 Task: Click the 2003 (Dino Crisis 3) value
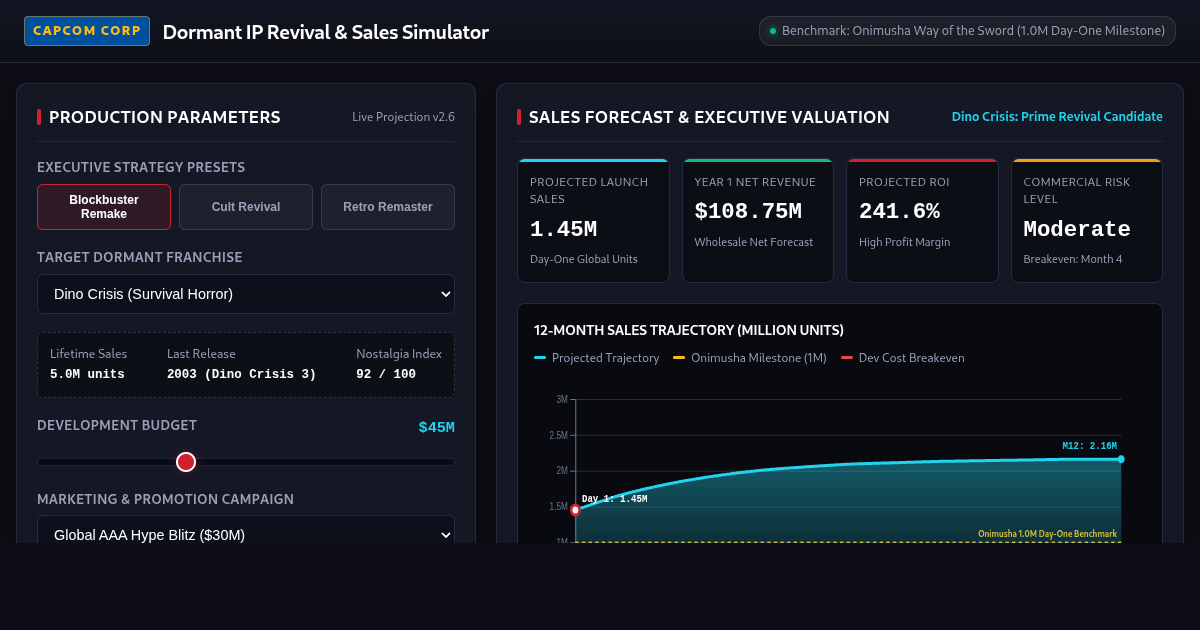241,374
